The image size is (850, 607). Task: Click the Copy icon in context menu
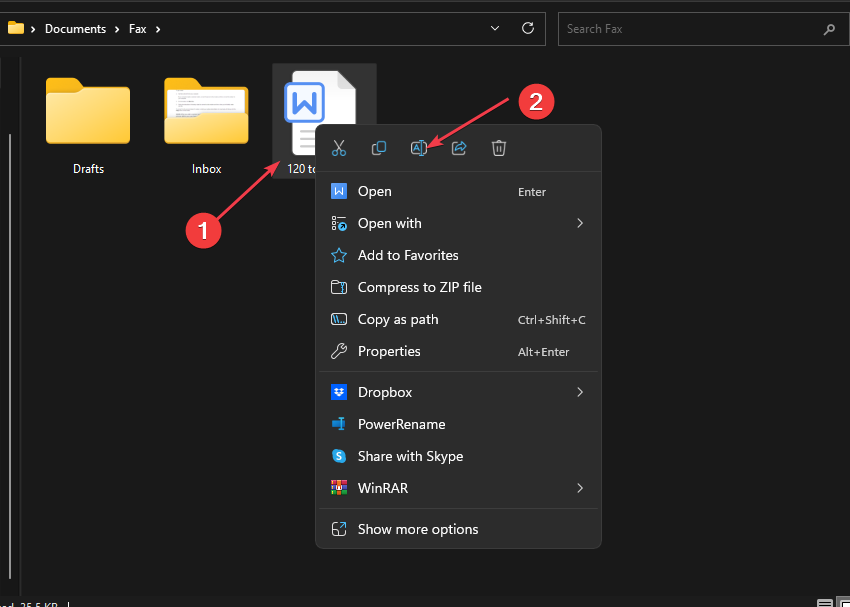[x=379, y=148]
